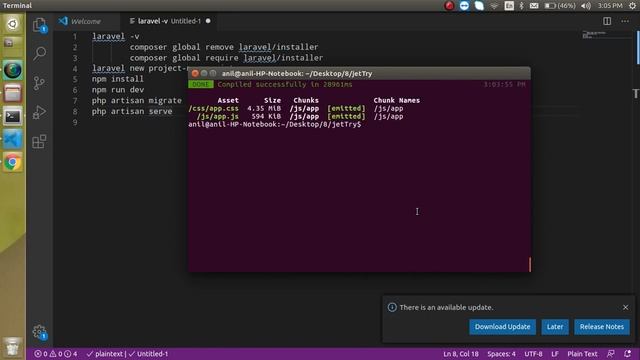This screenshot has width=640, height=360.
Task: Click the terminal scrollbar handle
Action: click(x=530, y=264)
